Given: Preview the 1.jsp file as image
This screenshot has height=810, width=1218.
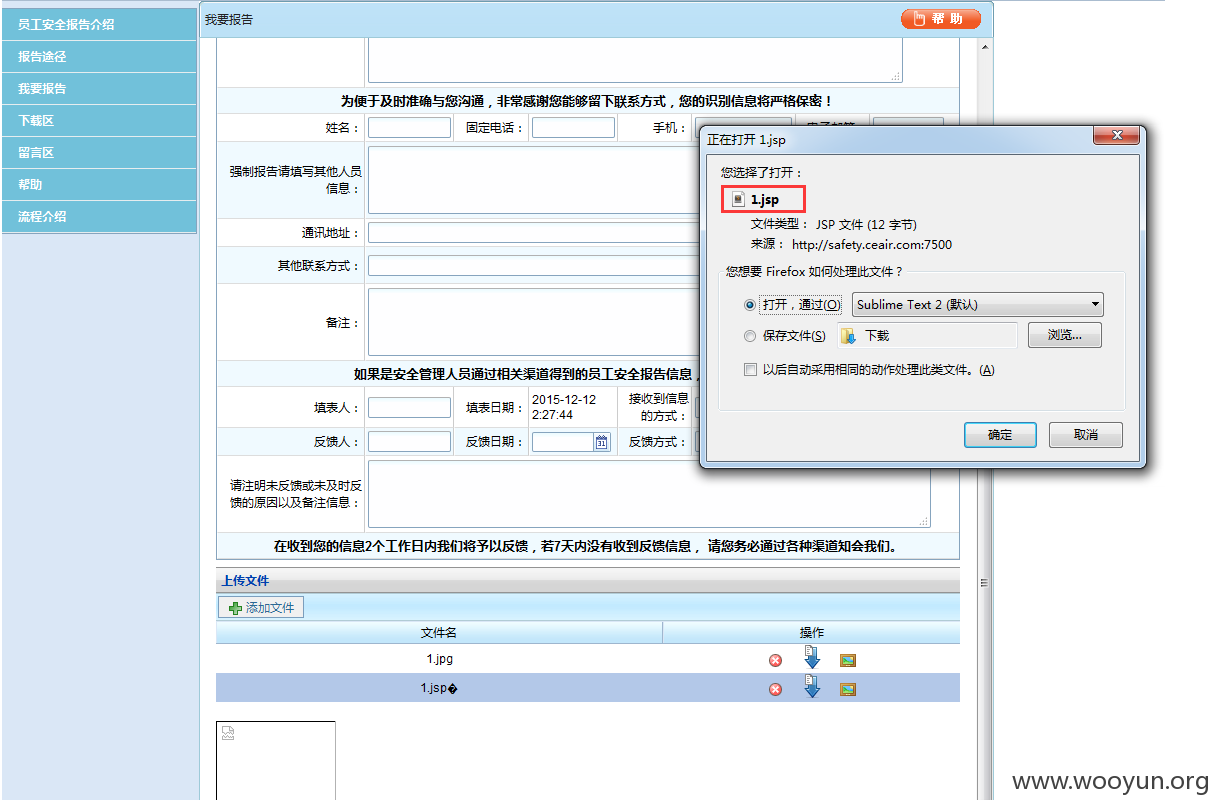Looking at the screenshot, I should [x=848, y=689].
